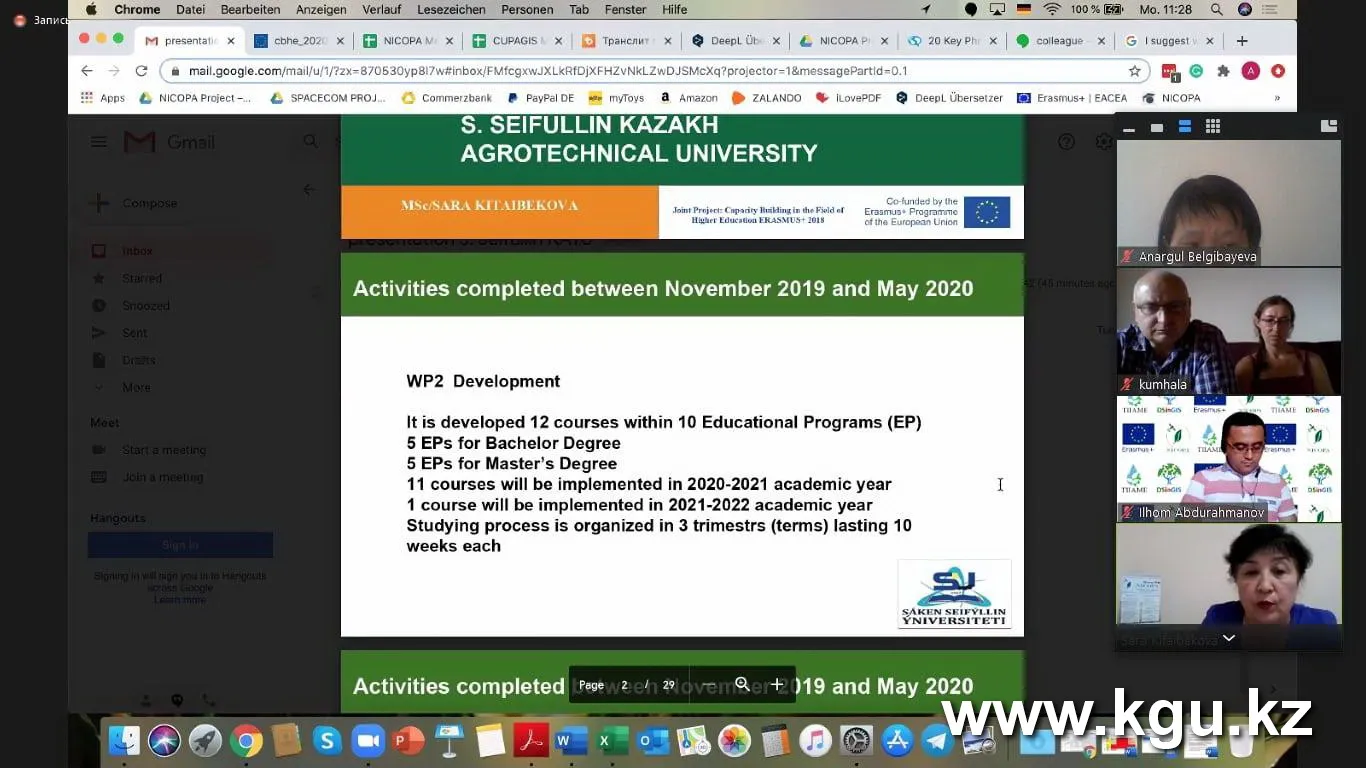This screenshot has height=768, width=1366.
Task: Click the PDF page number field
Action: click(x=625, y=685)
